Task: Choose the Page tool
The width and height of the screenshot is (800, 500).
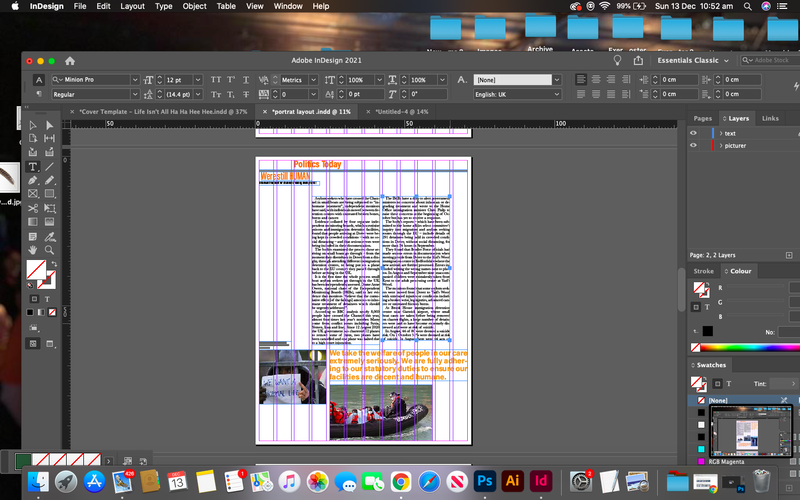Action: pyautogui.click(x=33, y=138)
